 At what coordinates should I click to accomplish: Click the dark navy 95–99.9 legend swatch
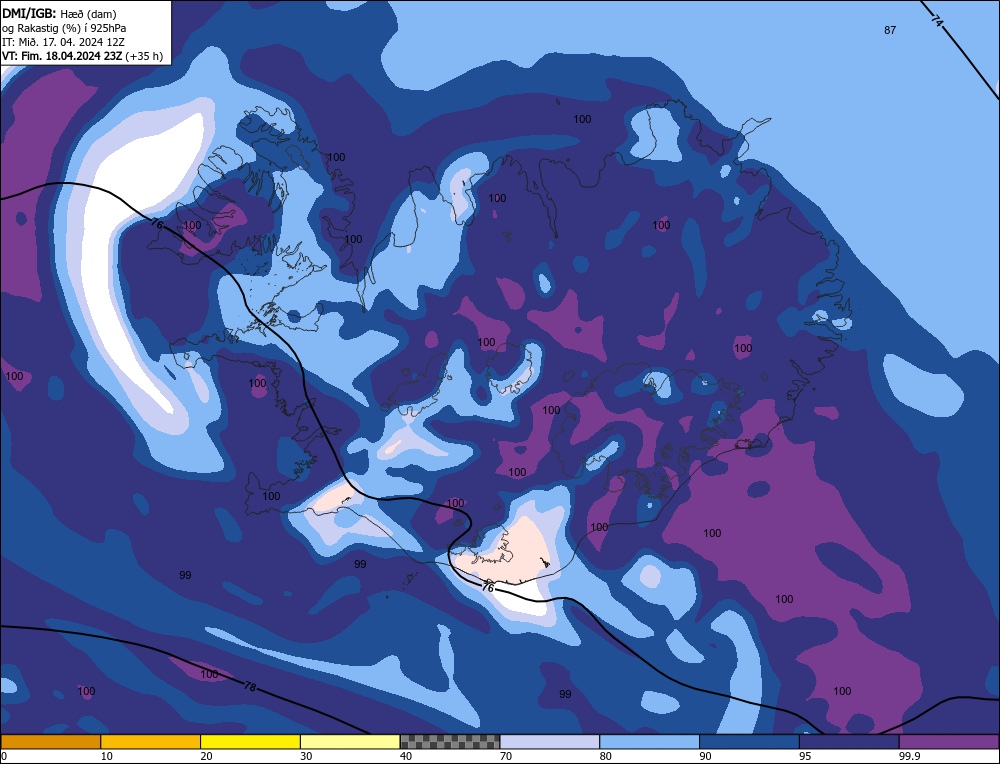pyautogui.click(x=849, y=741)
